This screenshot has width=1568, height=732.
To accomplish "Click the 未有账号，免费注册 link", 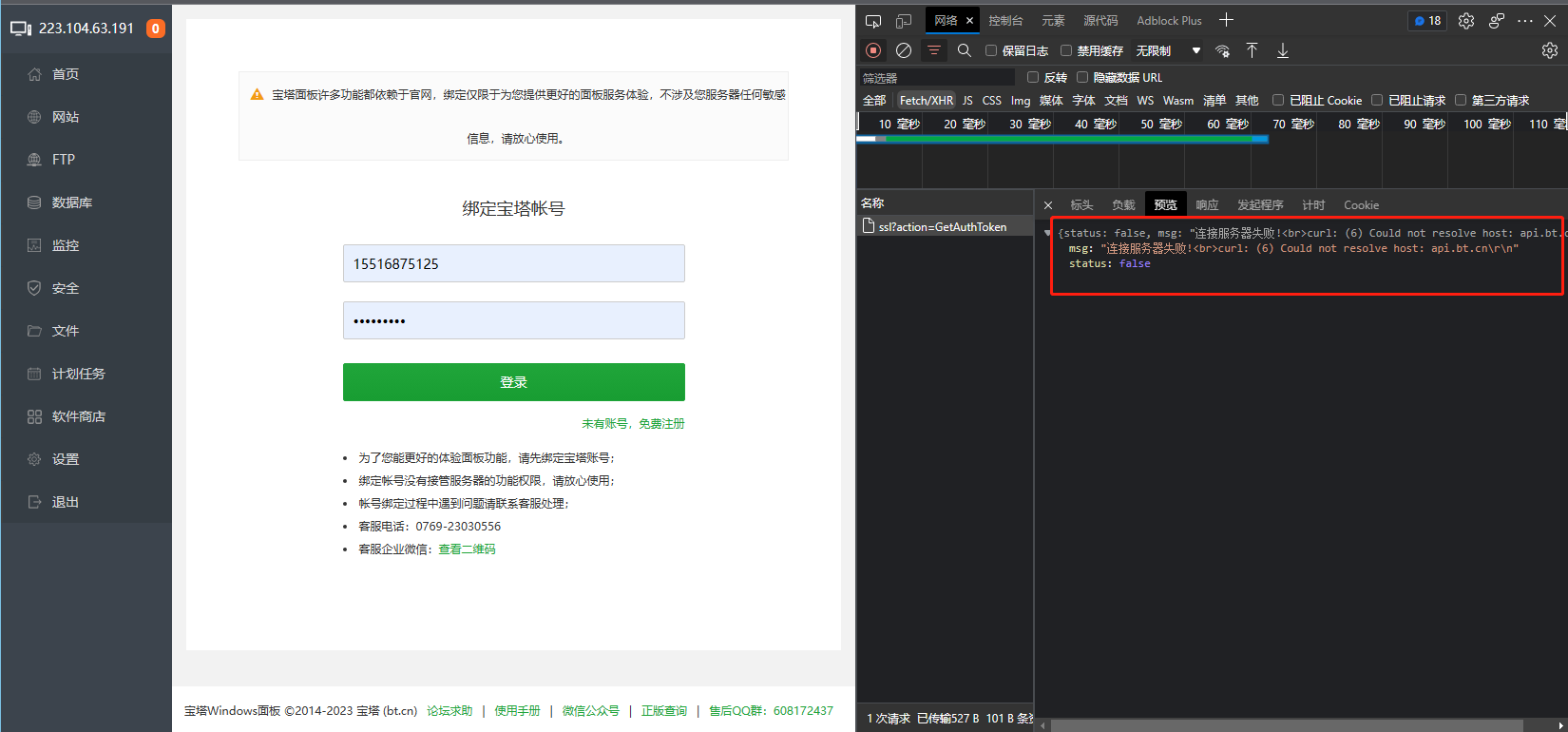I will [x=633, y=424].
